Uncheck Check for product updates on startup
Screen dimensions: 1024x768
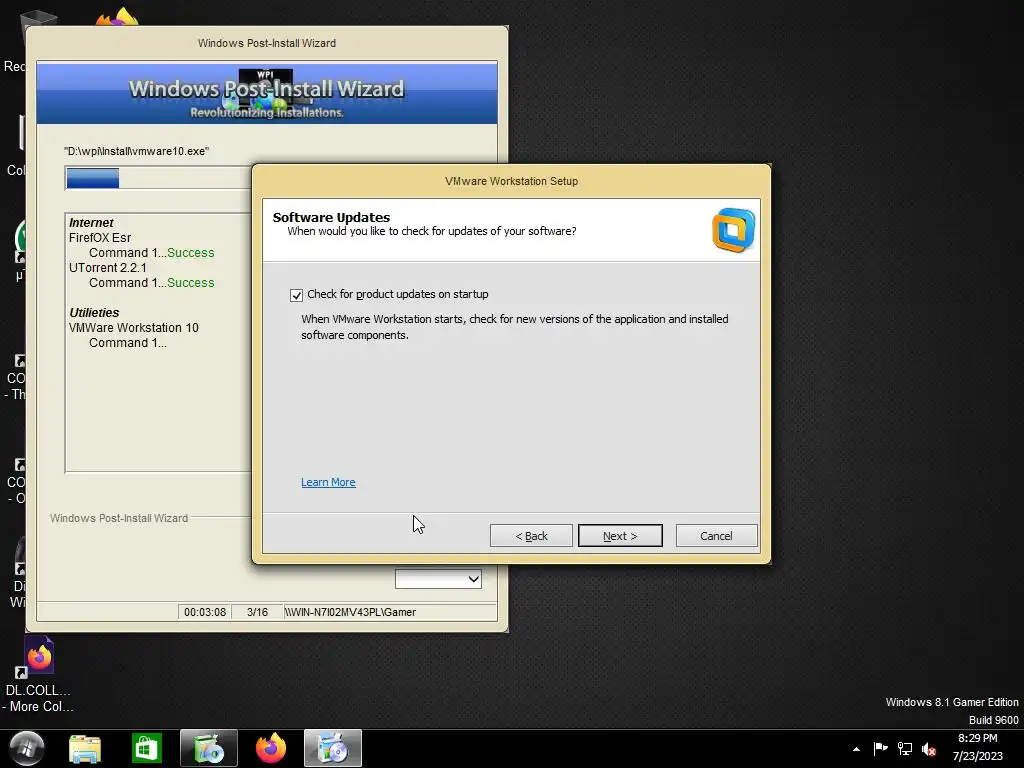click(x=296, y=295)
